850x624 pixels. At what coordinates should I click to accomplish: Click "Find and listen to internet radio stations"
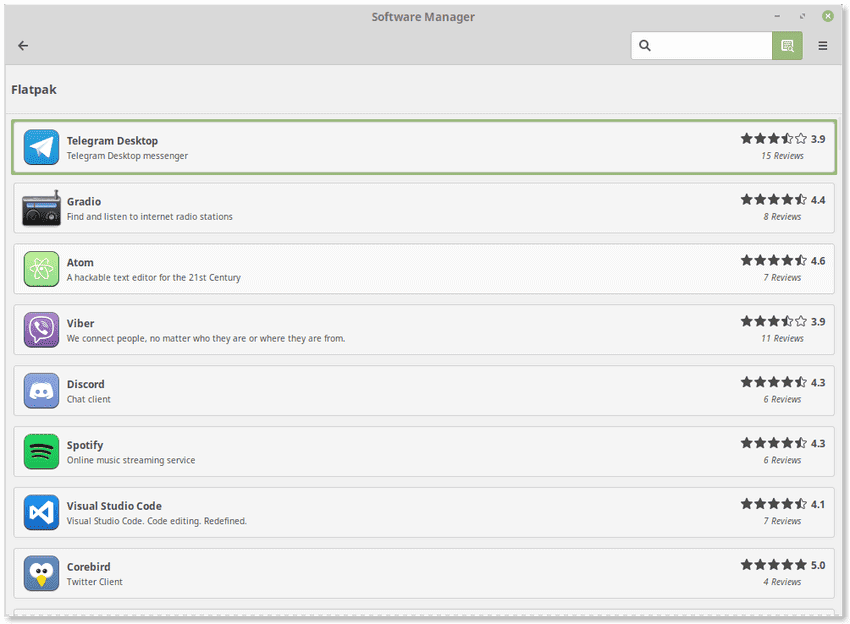point(150,217)
